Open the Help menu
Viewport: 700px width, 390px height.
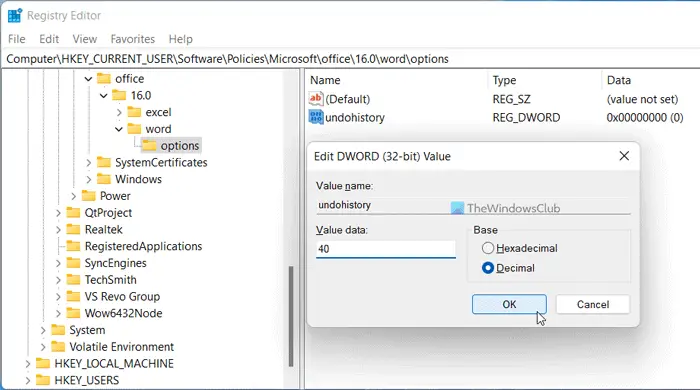(x=180, y=39)
